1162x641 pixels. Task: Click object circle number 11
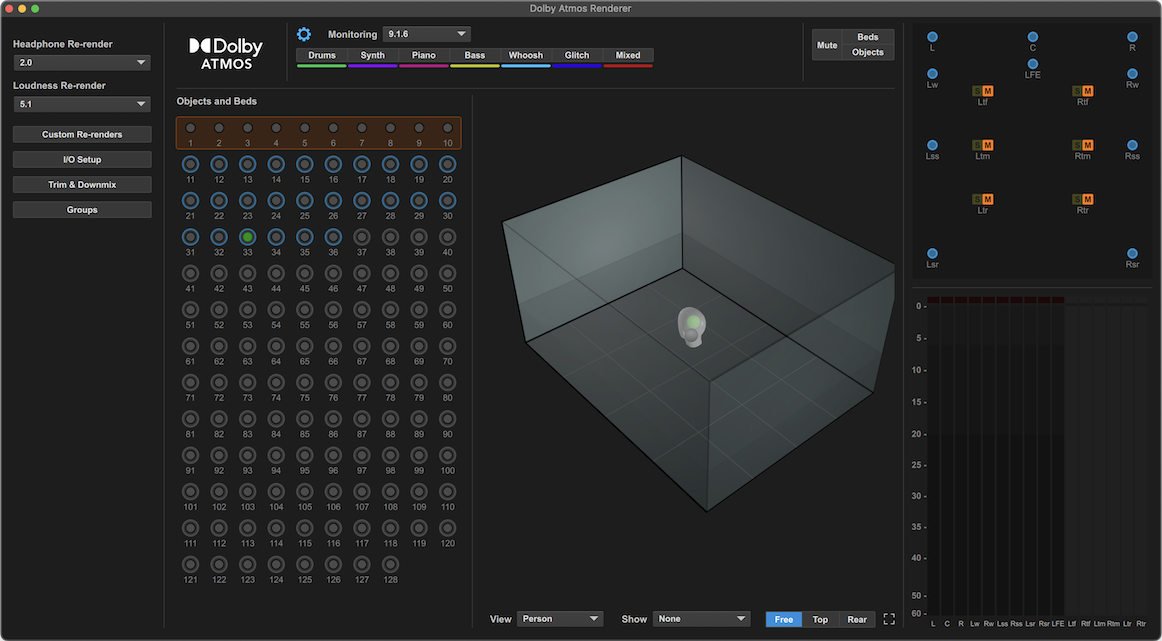190,165
